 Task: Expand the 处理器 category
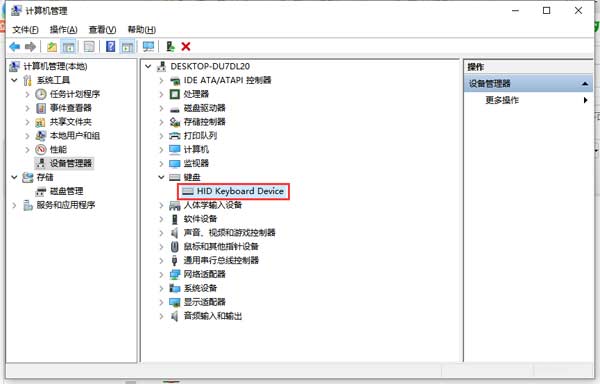pyautogui.click(x=161, y=94)
